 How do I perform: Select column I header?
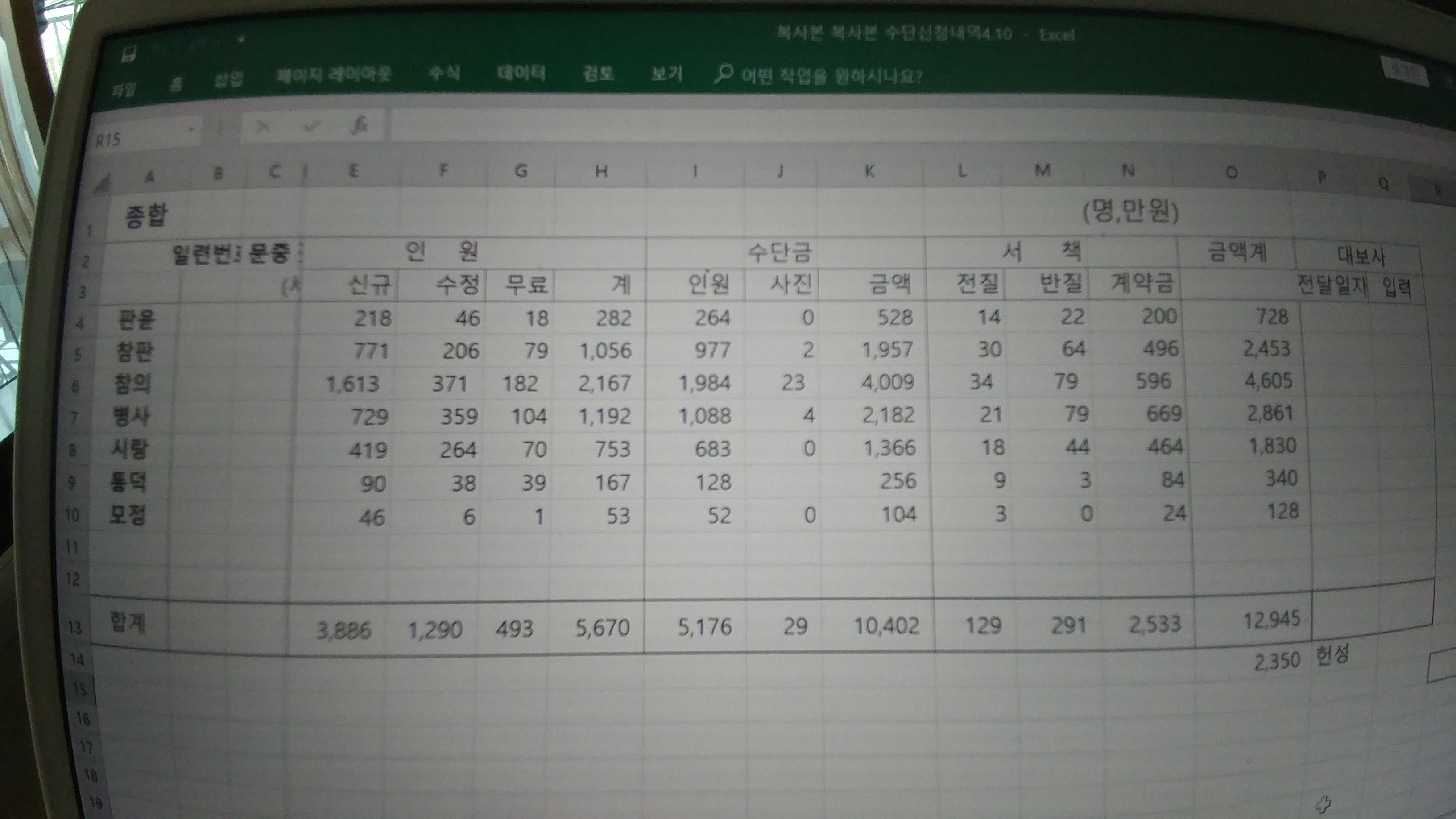pyautogui.click(x=695, y=171)
